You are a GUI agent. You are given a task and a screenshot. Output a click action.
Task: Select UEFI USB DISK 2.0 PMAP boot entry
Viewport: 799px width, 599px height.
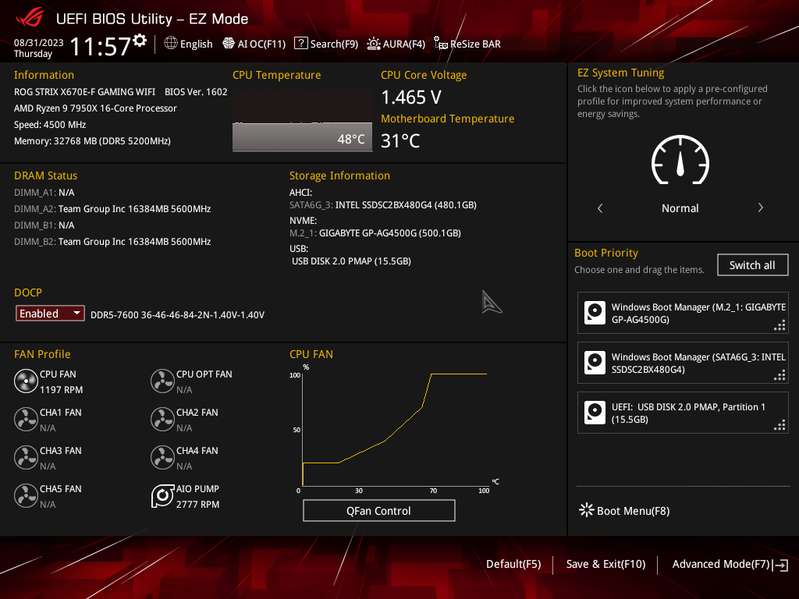click(x=682, y=413)
